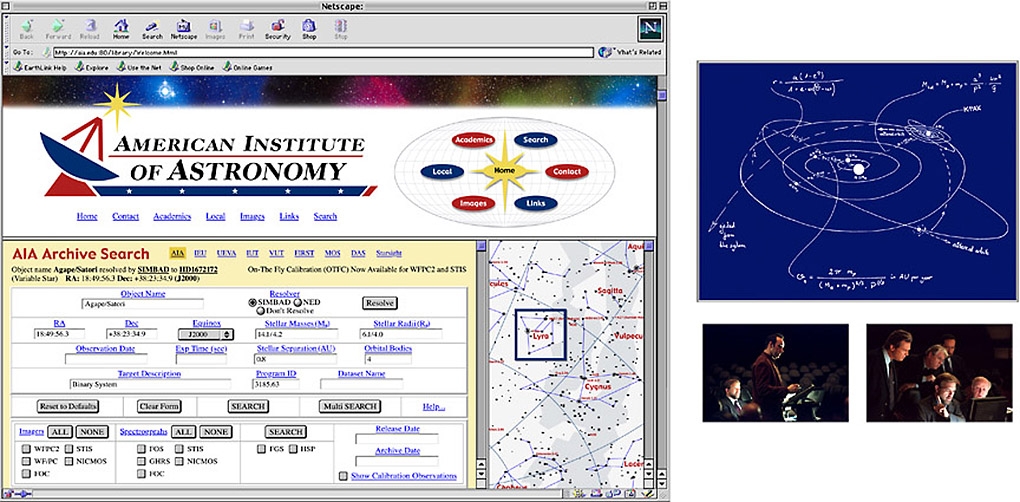Image resolution: width=1020 pixels, height=502 pixels.
Task: Select the SIMBAD resolver radio button
Action: pos(252,302)
